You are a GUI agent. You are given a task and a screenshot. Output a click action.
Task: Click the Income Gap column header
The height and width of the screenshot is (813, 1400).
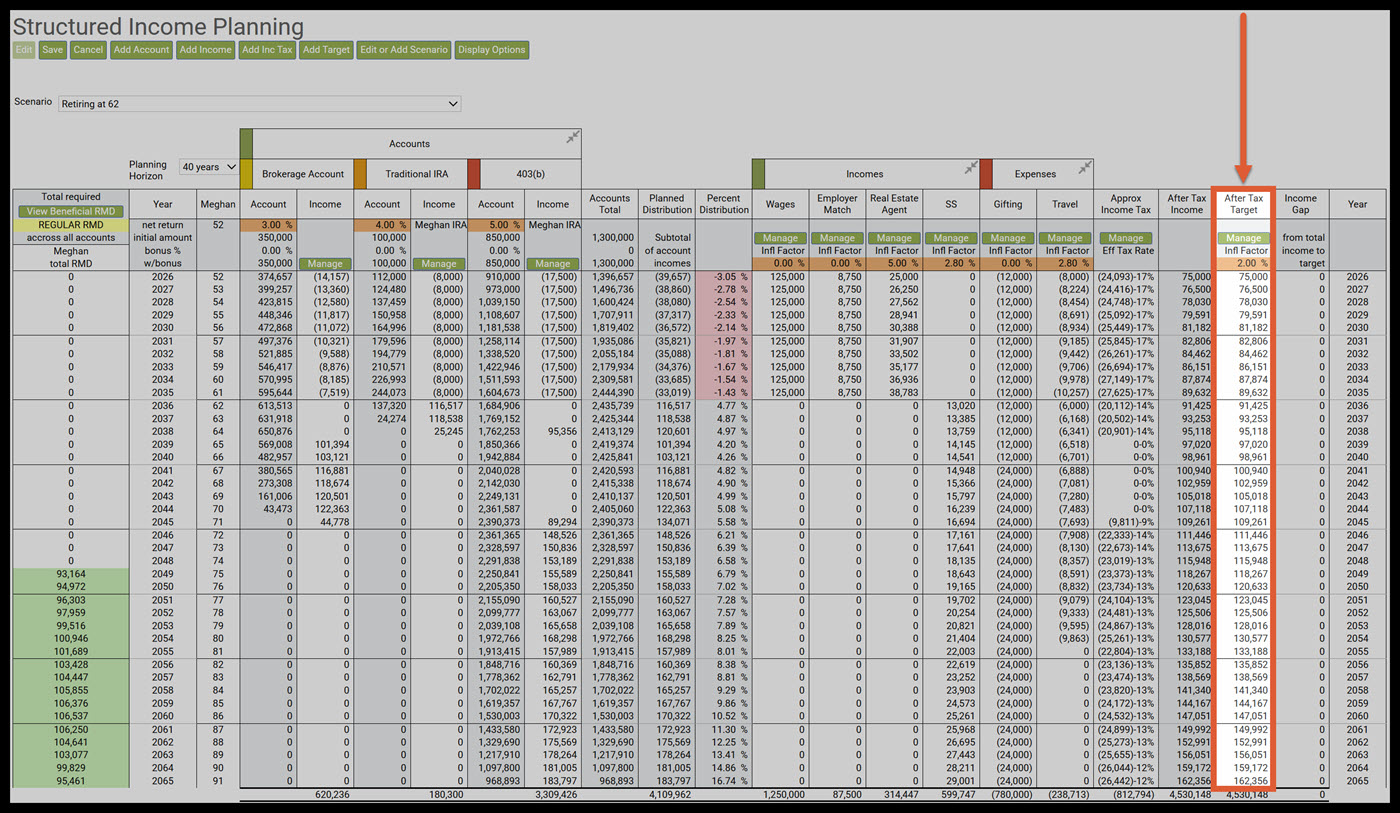(x=1301, y=204)
